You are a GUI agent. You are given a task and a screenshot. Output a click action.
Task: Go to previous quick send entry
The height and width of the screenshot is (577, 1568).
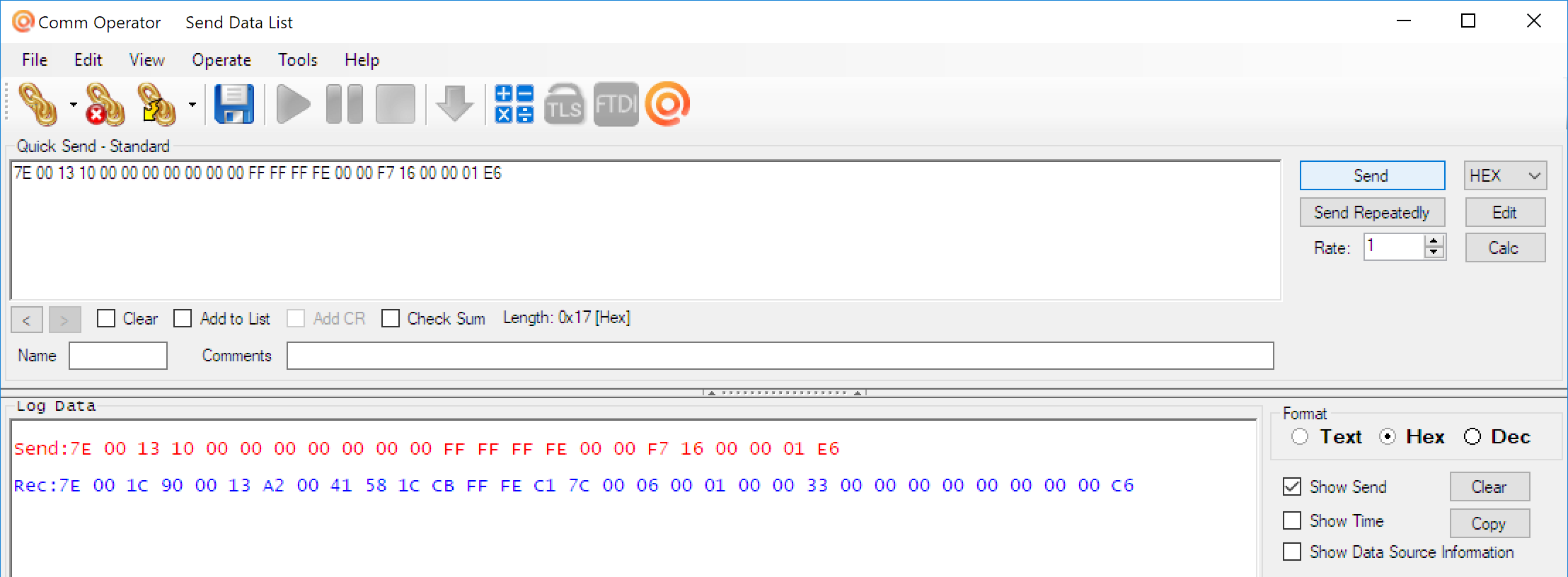pos(27,320)
